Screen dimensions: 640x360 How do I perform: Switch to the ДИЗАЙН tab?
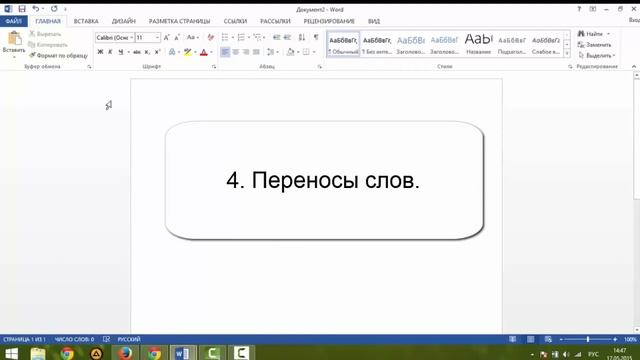tap(124, 21)
